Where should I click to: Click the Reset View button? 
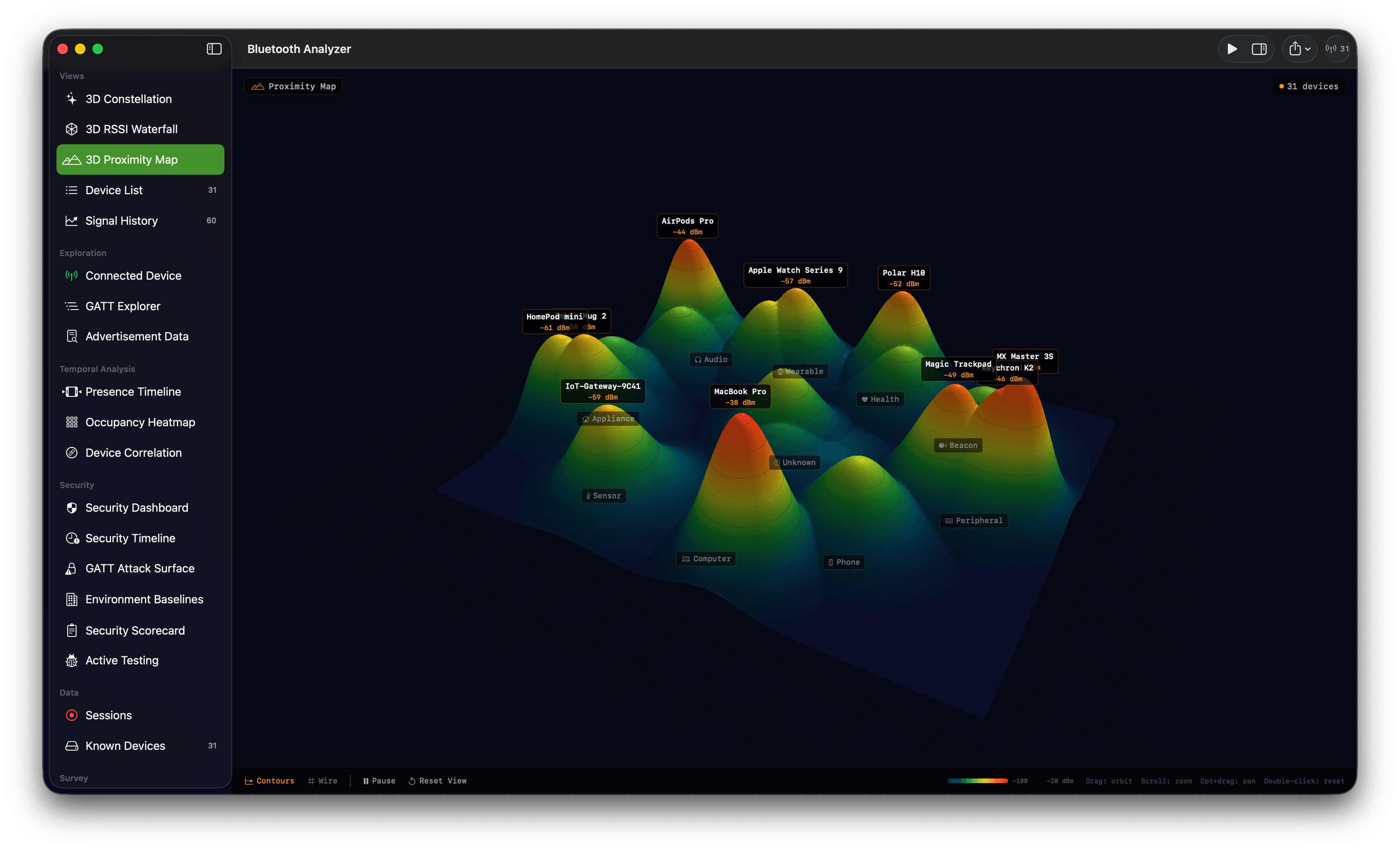tap(437, 780)
